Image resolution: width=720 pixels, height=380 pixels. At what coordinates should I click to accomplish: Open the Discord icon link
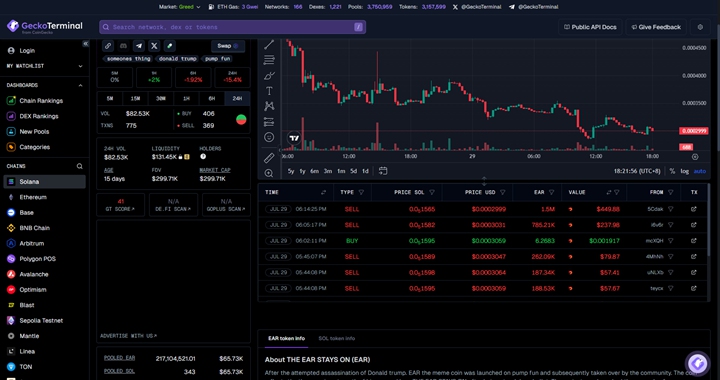point(124,46)
